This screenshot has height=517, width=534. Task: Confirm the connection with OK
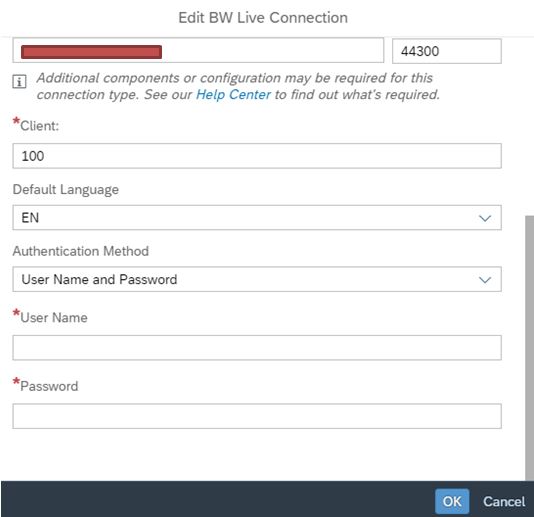tap(452, 501)
